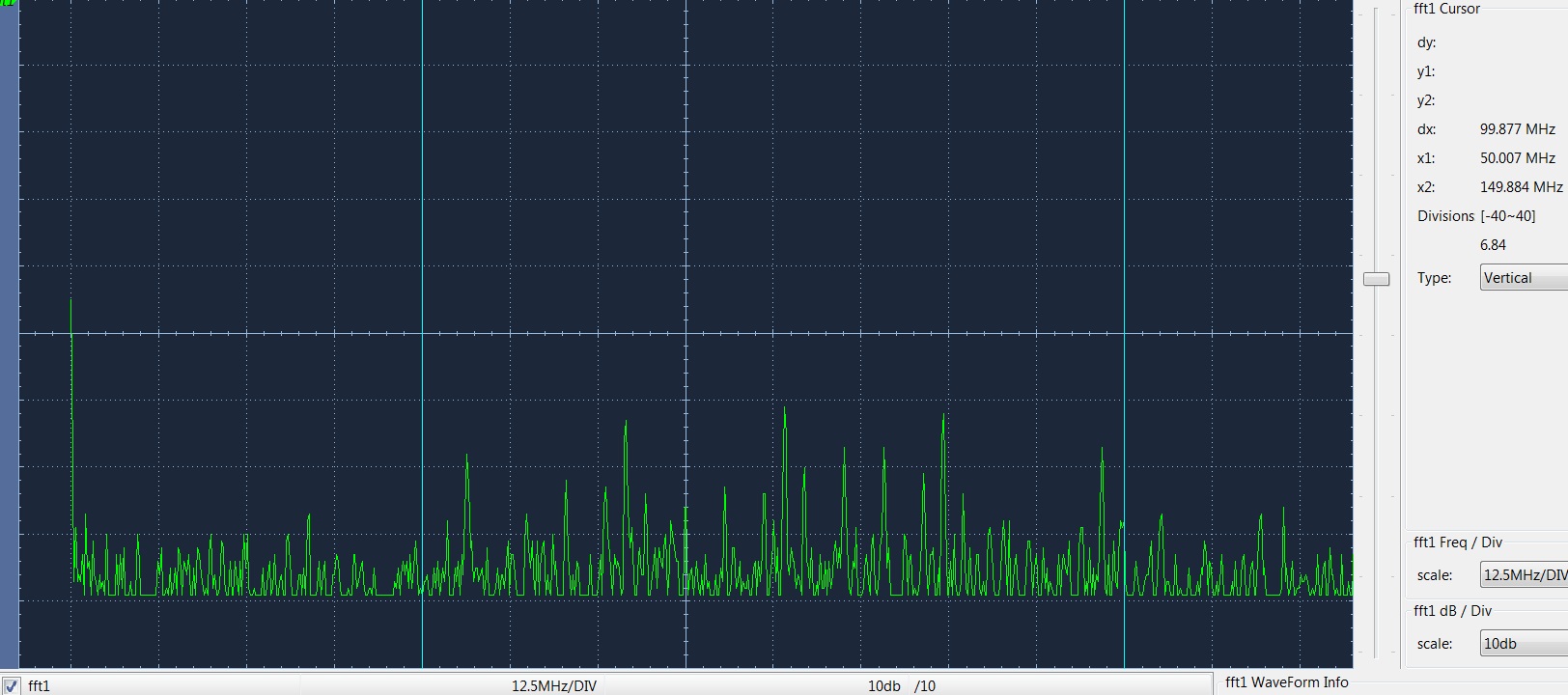This screenshot has height=695, width=1568.
Task: Click the fft1 label next to the checkbox
Action: pos(40,686)
